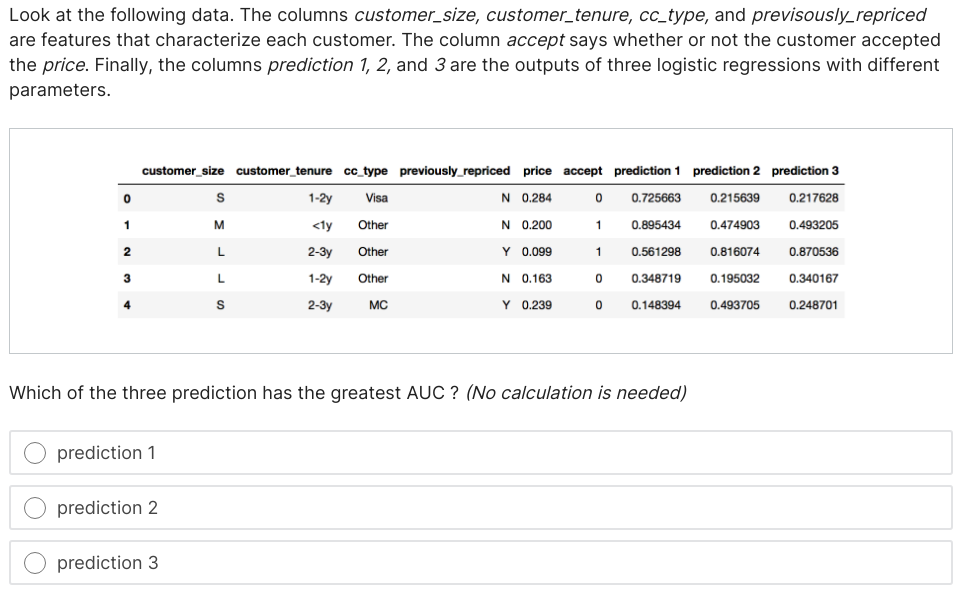The width and height of the screenshot is (953, 604).
Task: Click the <1y tenure cell
Action: 322,225
